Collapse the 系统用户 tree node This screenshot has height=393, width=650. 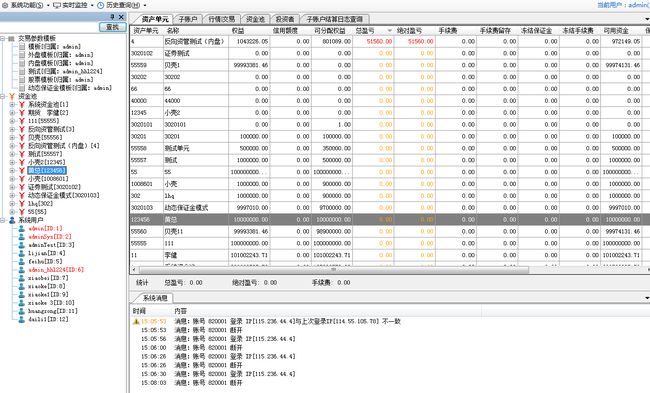(x=3, y=220)
